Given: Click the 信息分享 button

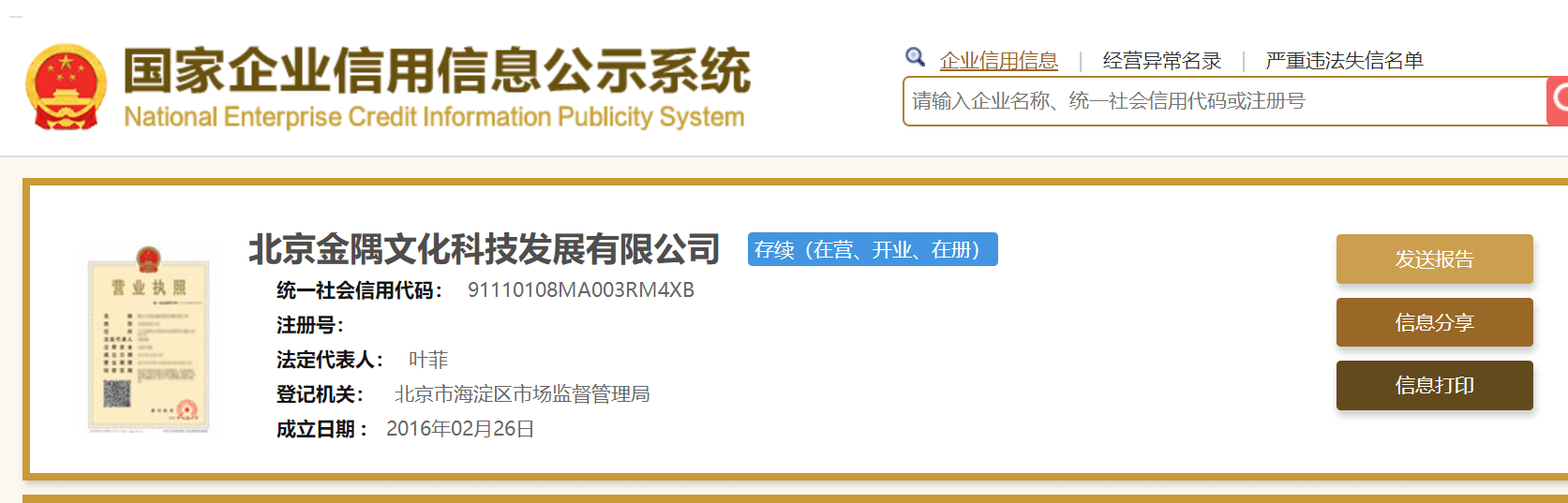Looking at the screenshot, I should (1434, 322).
